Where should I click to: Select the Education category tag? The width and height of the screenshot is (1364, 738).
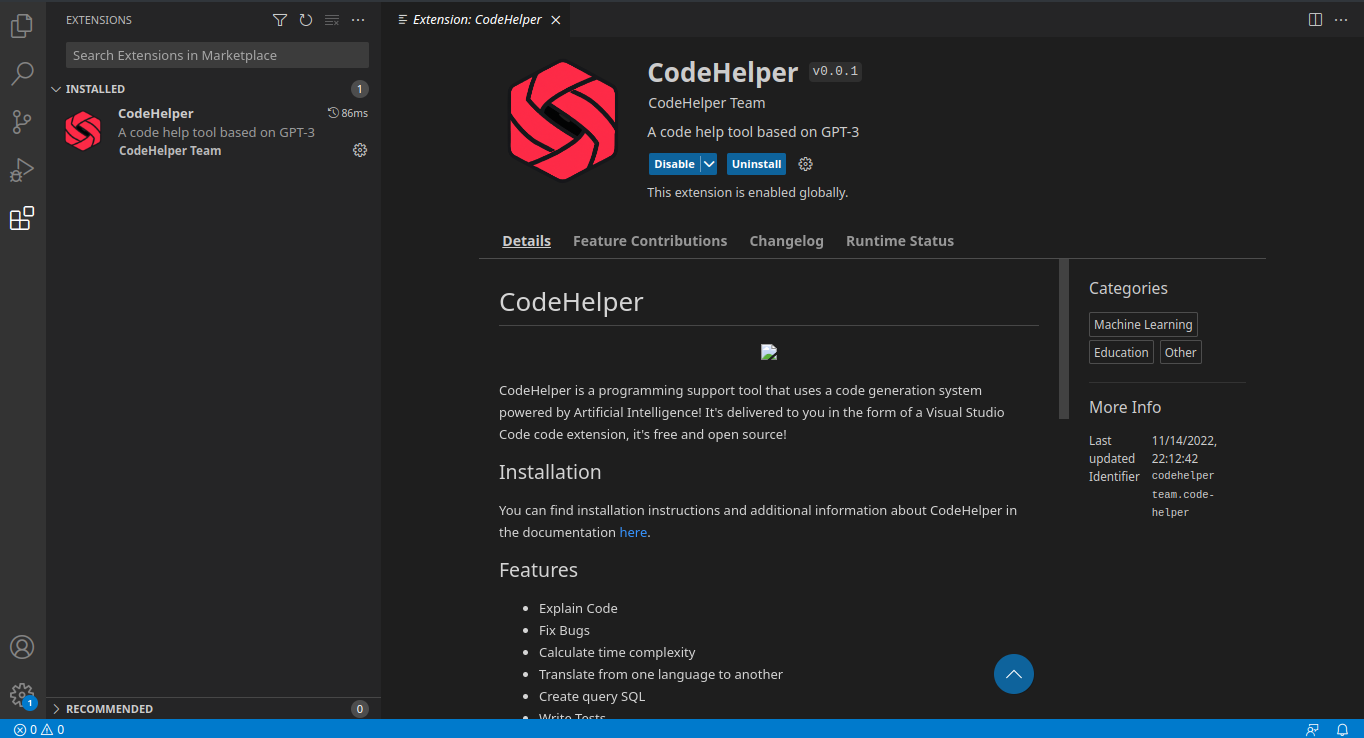point(1121,352)
